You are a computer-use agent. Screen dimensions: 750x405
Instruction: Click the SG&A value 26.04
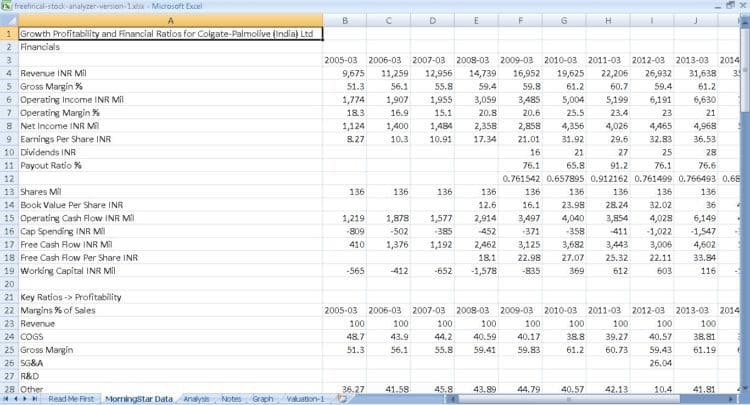661,363
